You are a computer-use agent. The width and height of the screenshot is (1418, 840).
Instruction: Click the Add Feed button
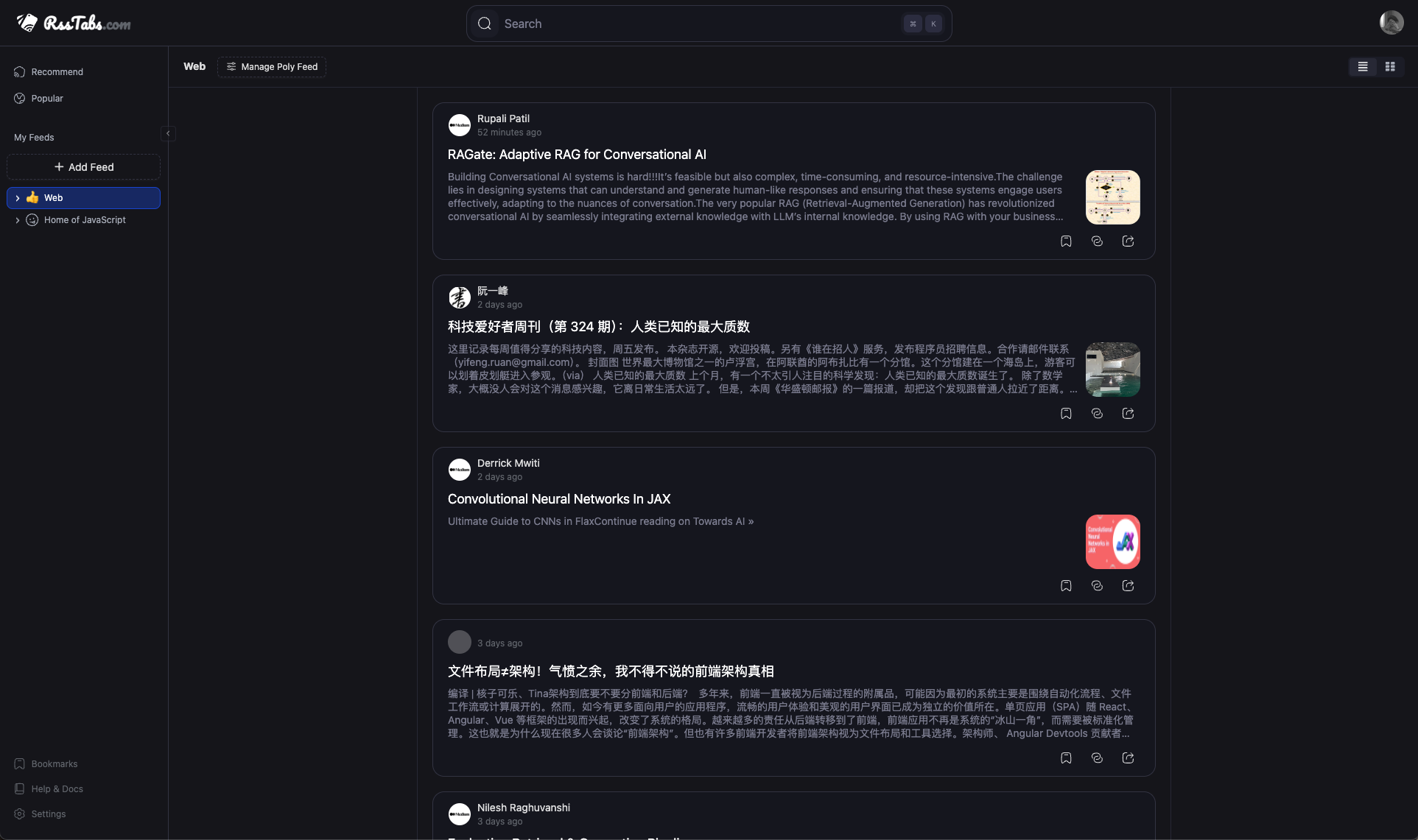(x=83, y=167)
